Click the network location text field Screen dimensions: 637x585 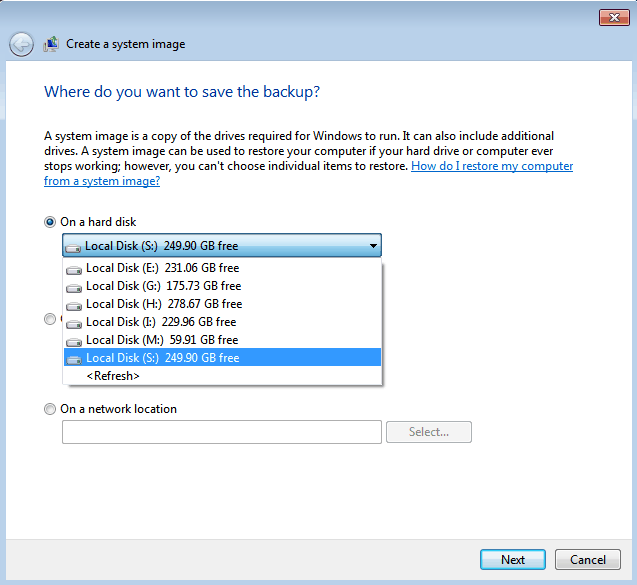[221, 432]
